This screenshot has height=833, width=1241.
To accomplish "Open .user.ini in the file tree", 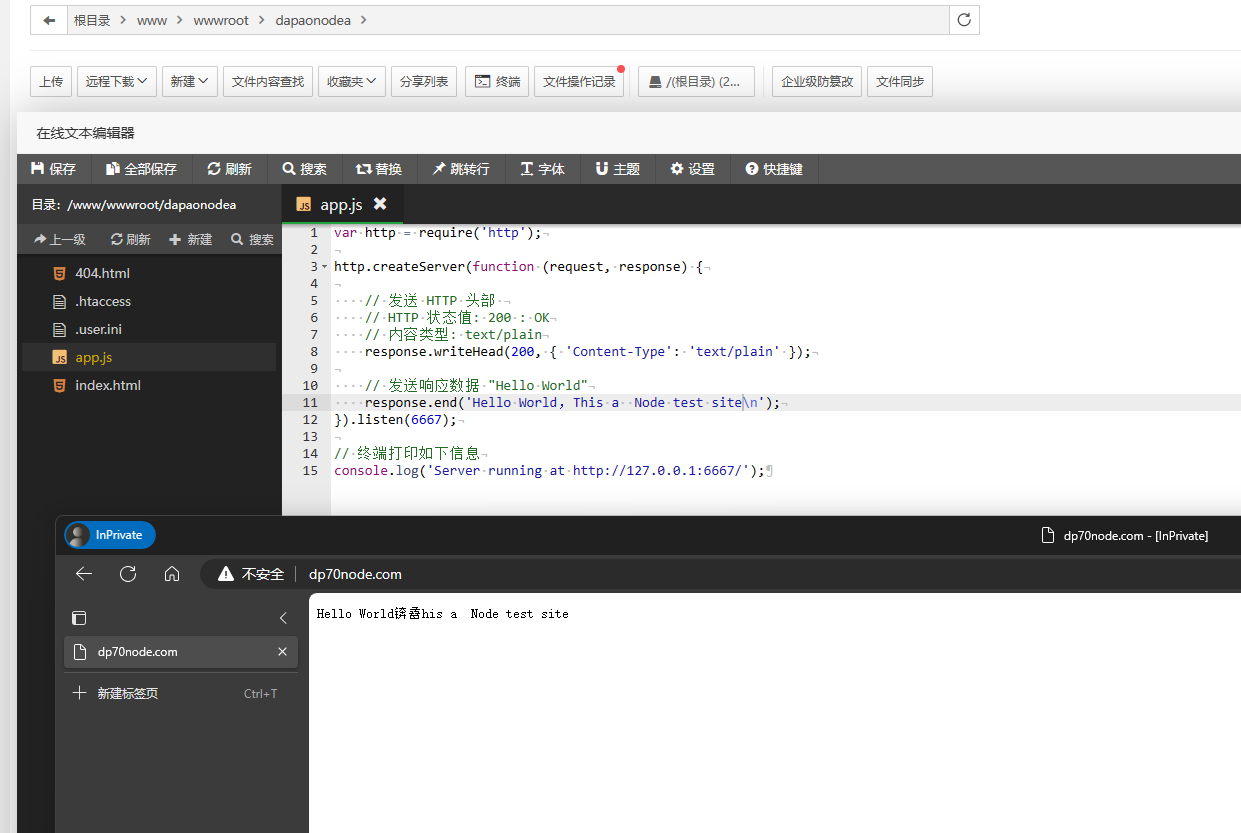I will pos(148,329).
